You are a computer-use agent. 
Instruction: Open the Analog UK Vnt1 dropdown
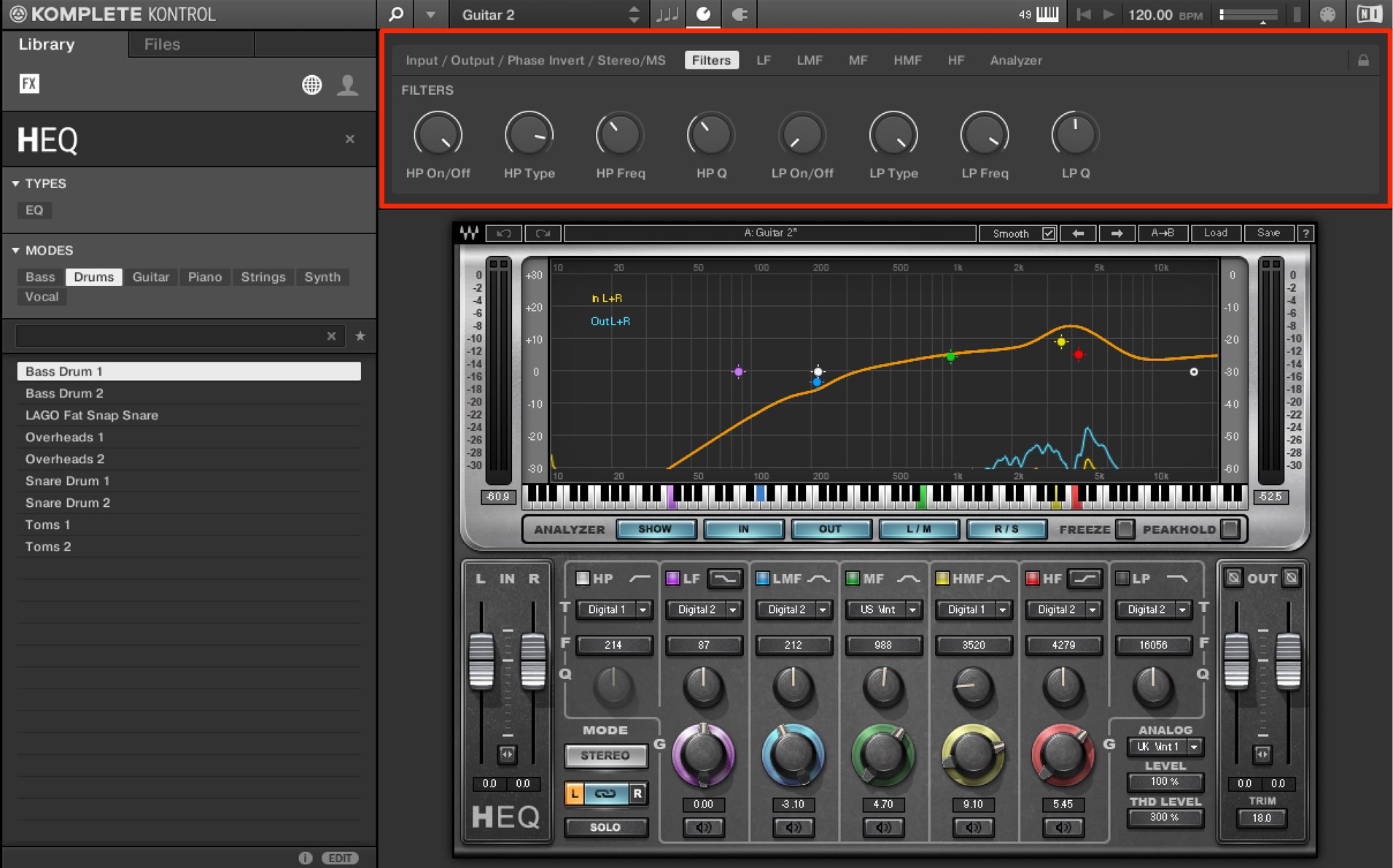click(1165, 747)
